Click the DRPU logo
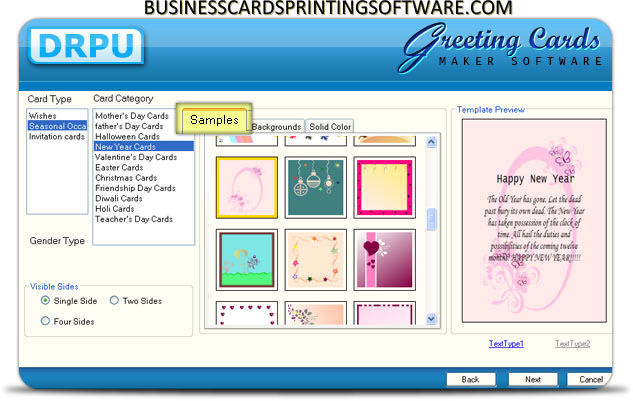 (x=86, y=46)
